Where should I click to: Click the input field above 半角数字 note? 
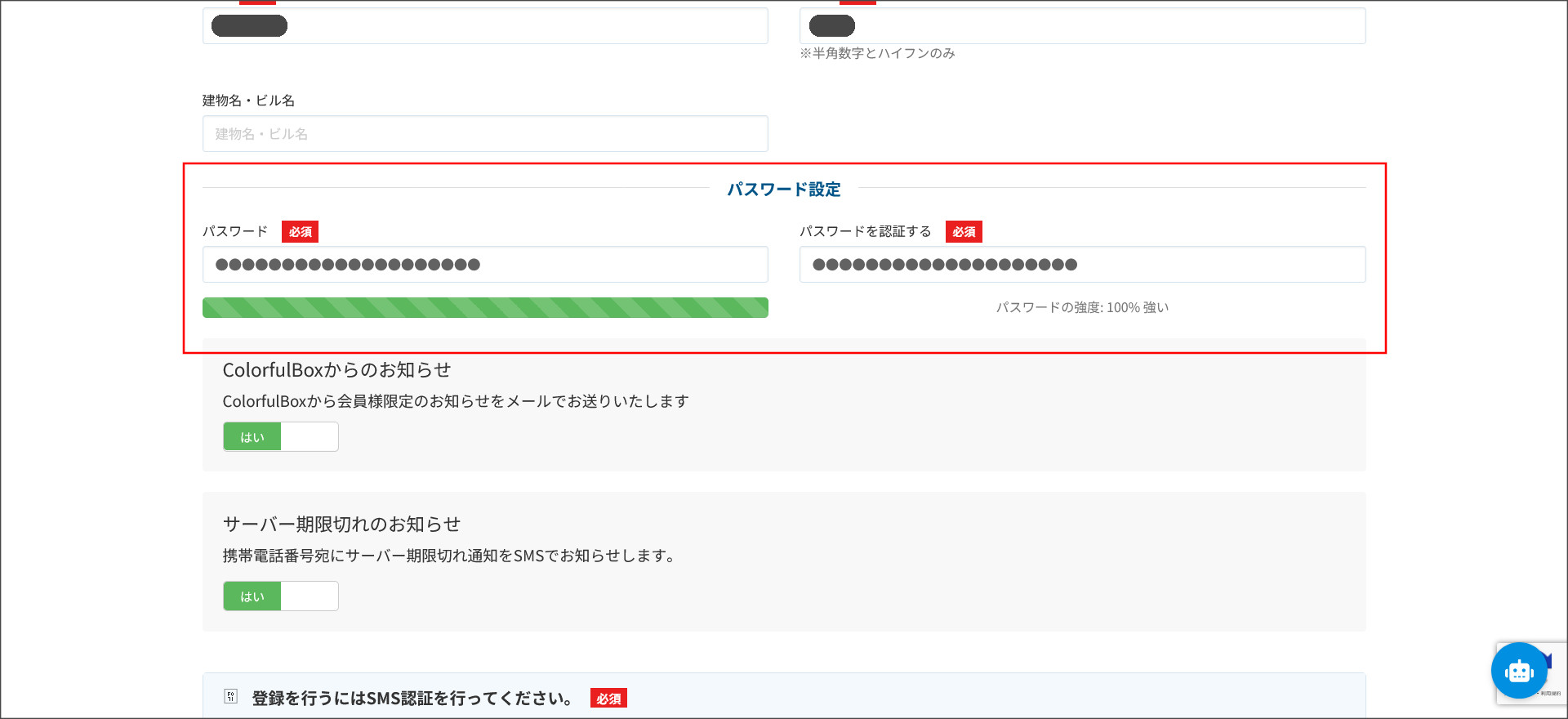1082,26
